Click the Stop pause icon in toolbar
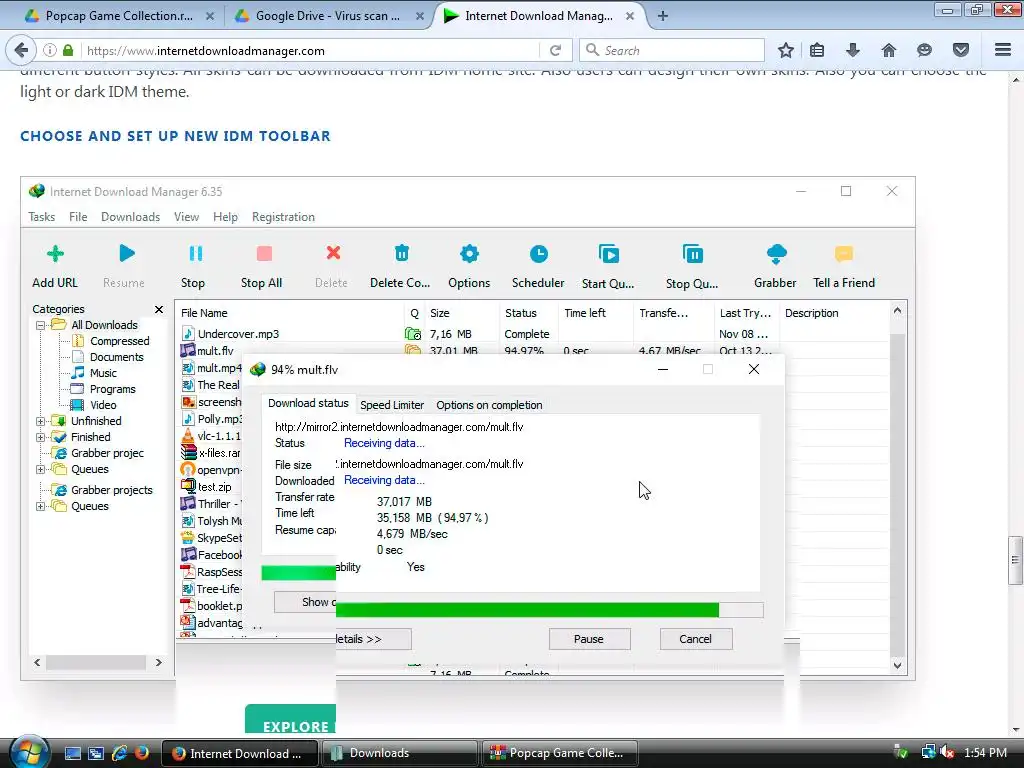Image resolution: width=1024 pixels, height=768 pixels. [195, 253]
